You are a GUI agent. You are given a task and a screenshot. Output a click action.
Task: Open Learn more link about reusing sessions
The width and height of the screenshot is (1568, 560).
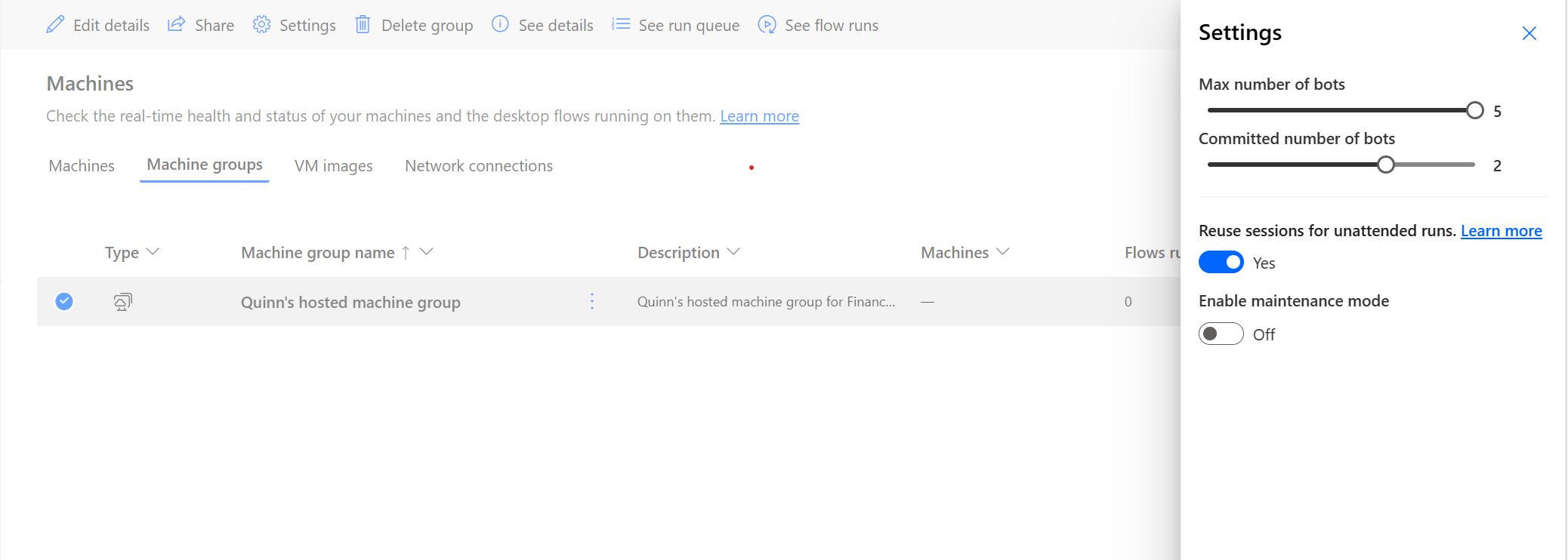(1501, 230)
